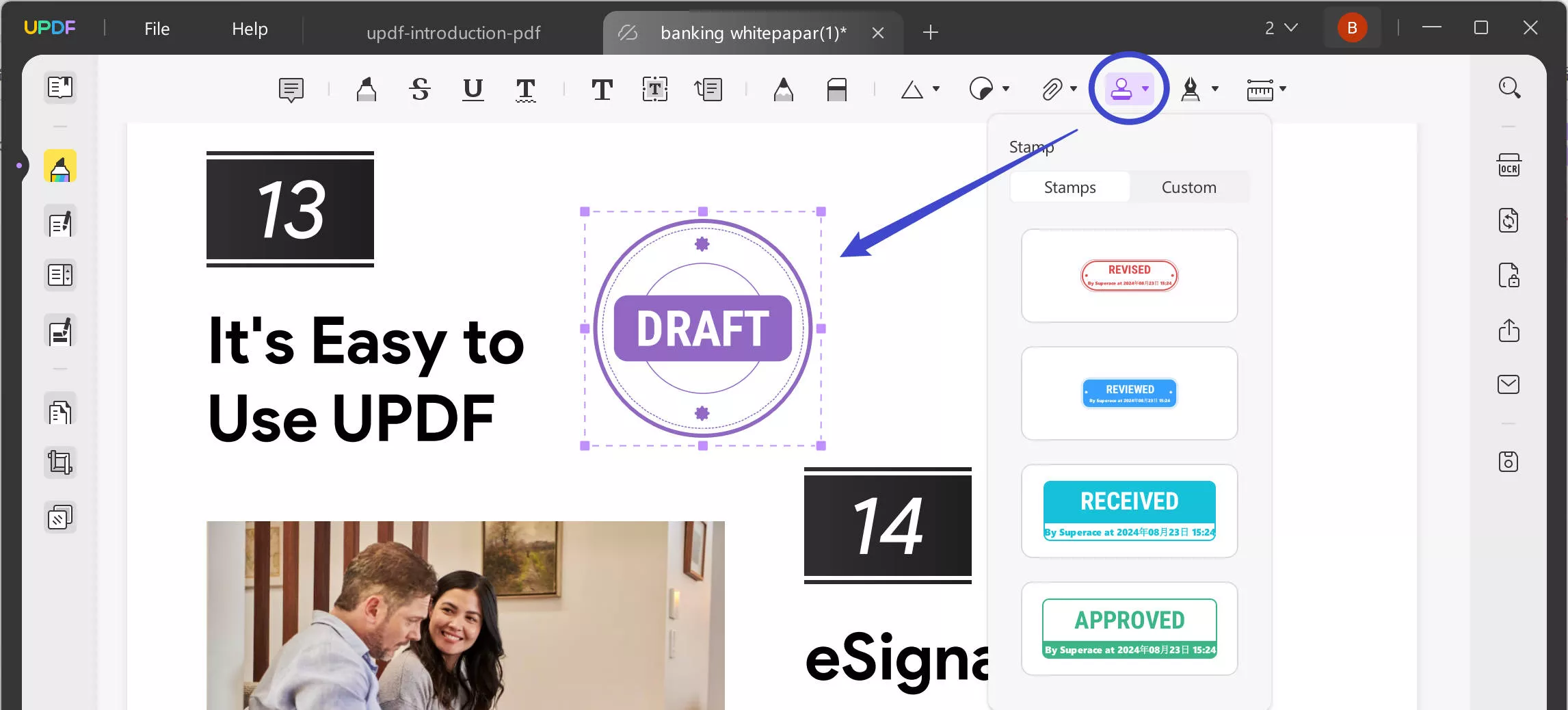Expand the Attachment tool dropdown arrow
Image resolution: width=1568 pixels, height=710 pixels.
click(1074, 89)
